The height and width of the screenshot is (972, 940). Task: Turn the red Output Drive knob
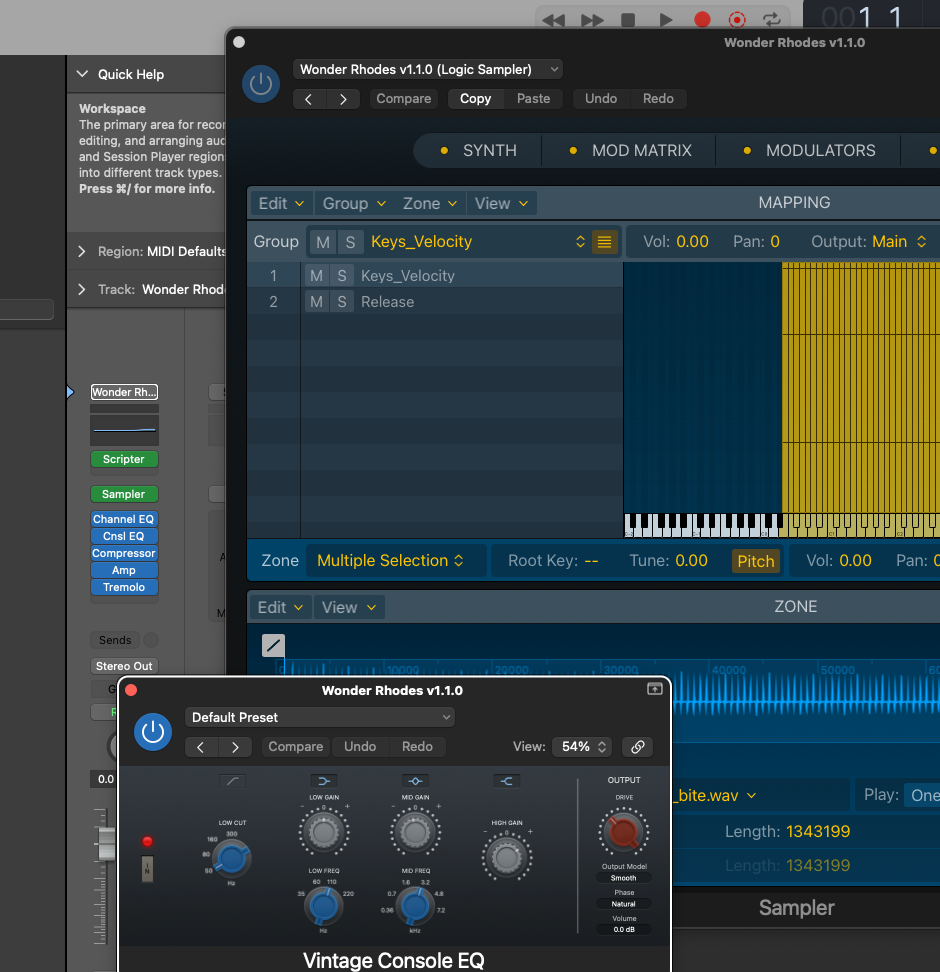click(623, 832)
